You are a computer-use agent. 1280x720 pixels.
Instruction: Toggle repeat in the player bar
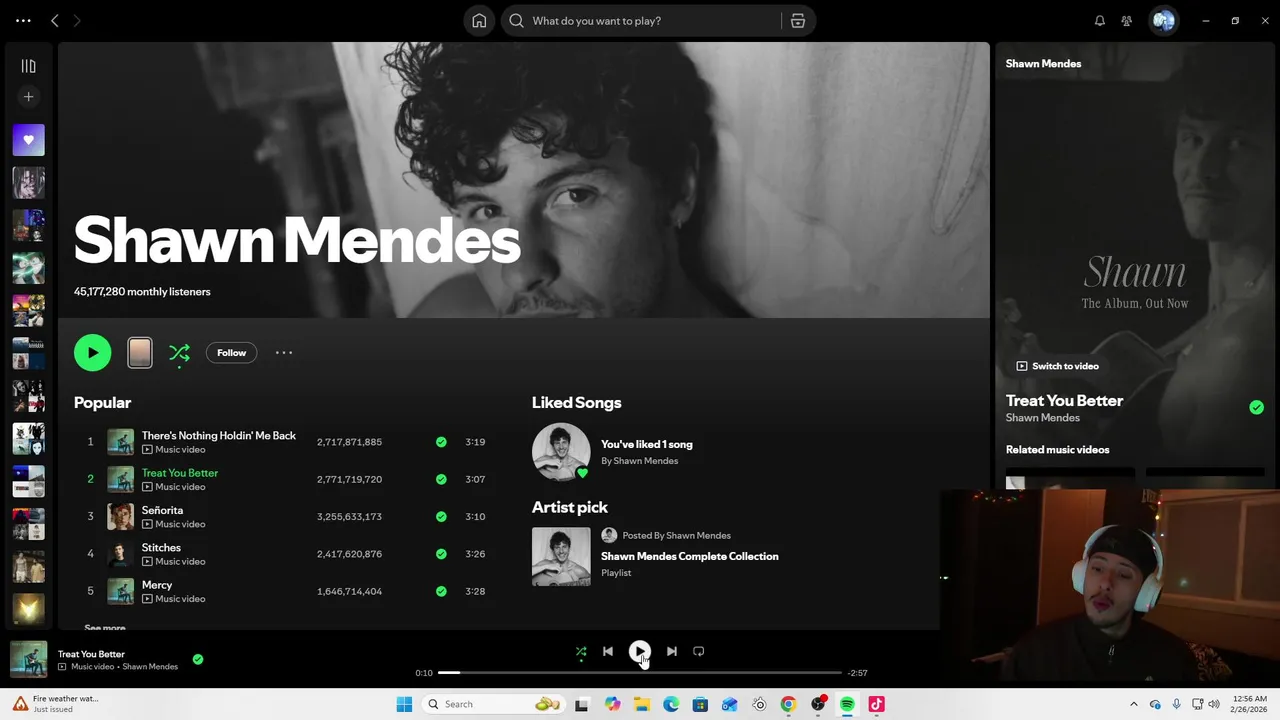tap(699, 651)
